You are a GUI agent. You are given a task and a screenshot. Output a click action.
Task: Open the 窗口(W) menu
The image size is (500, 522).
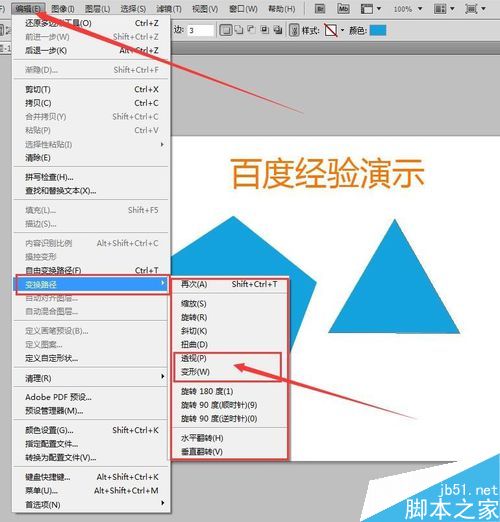tap(243, 9)
